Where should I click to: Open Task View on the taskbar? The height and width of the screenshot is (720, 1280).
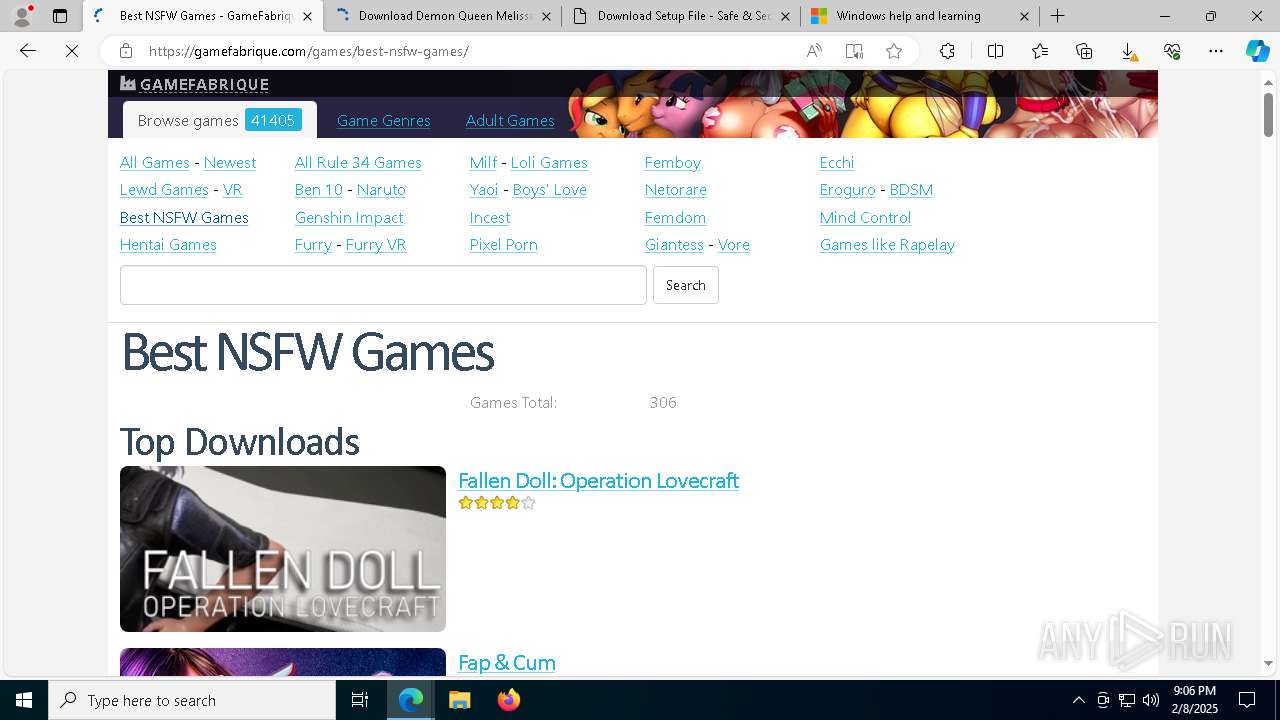[360, 700]
